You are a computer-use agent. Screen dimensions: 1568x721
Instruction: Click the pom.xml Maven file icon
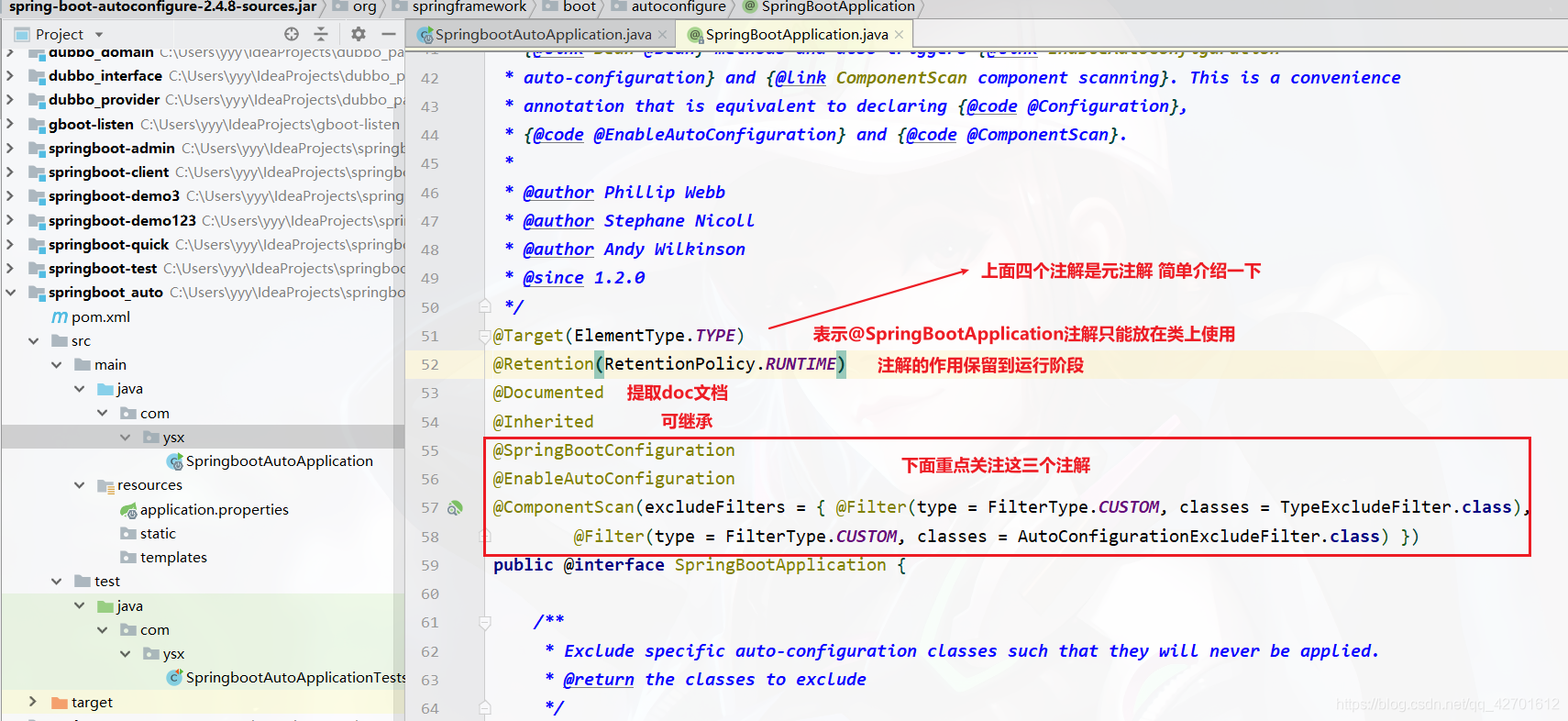60,316
